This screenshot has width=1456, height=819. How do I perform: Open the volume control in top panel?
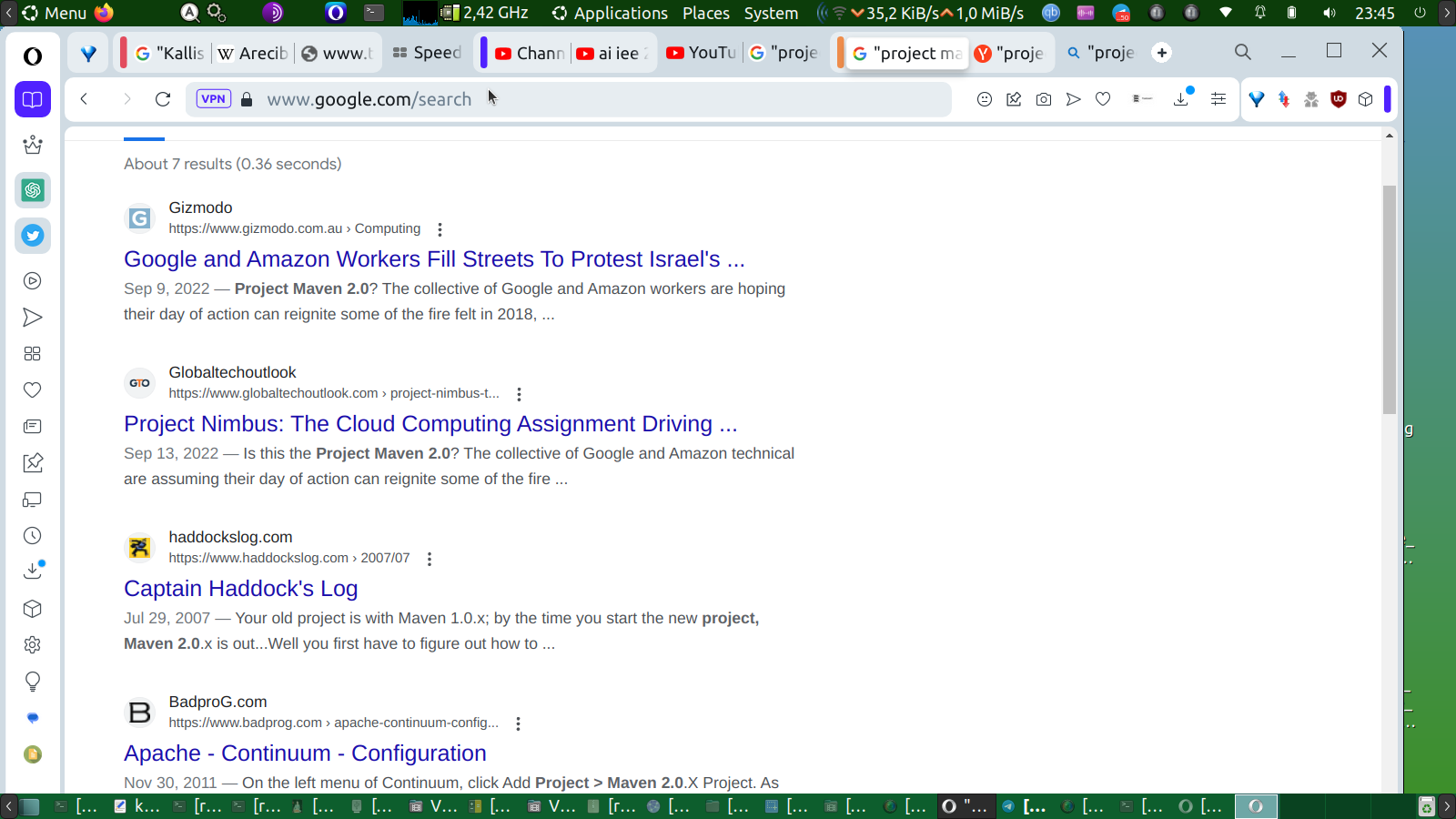[1330, 13]
